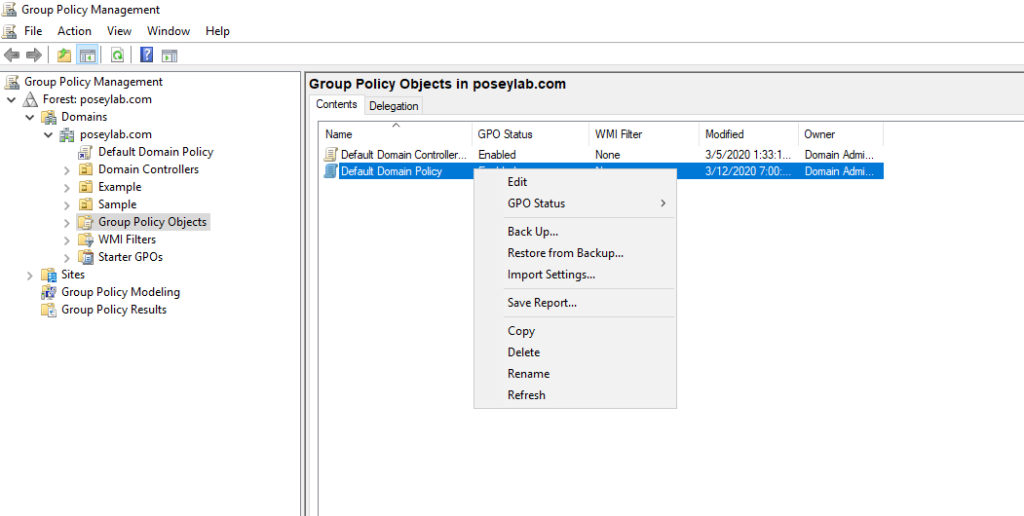Screen dimensions: 1024x516
Task: Select Group Policy Results in tree
Action: coord(114,310)
